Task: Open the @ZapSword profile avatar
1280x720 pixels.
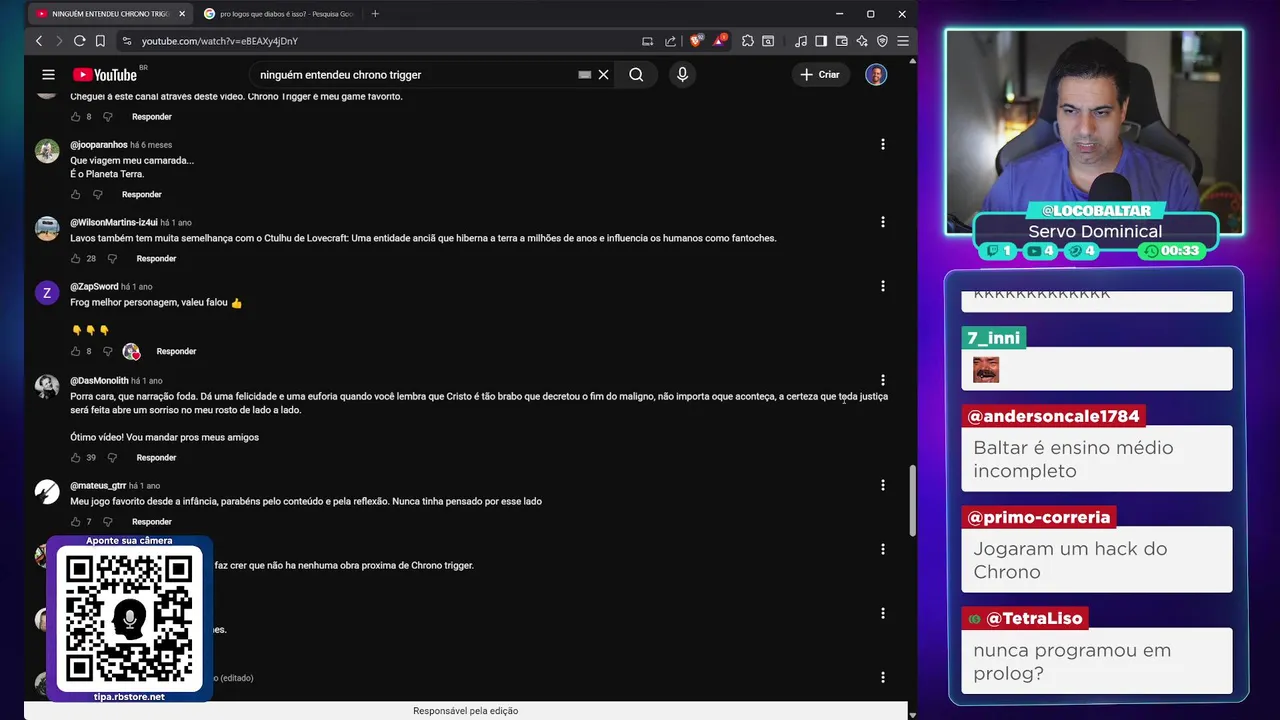Action: 47,293
